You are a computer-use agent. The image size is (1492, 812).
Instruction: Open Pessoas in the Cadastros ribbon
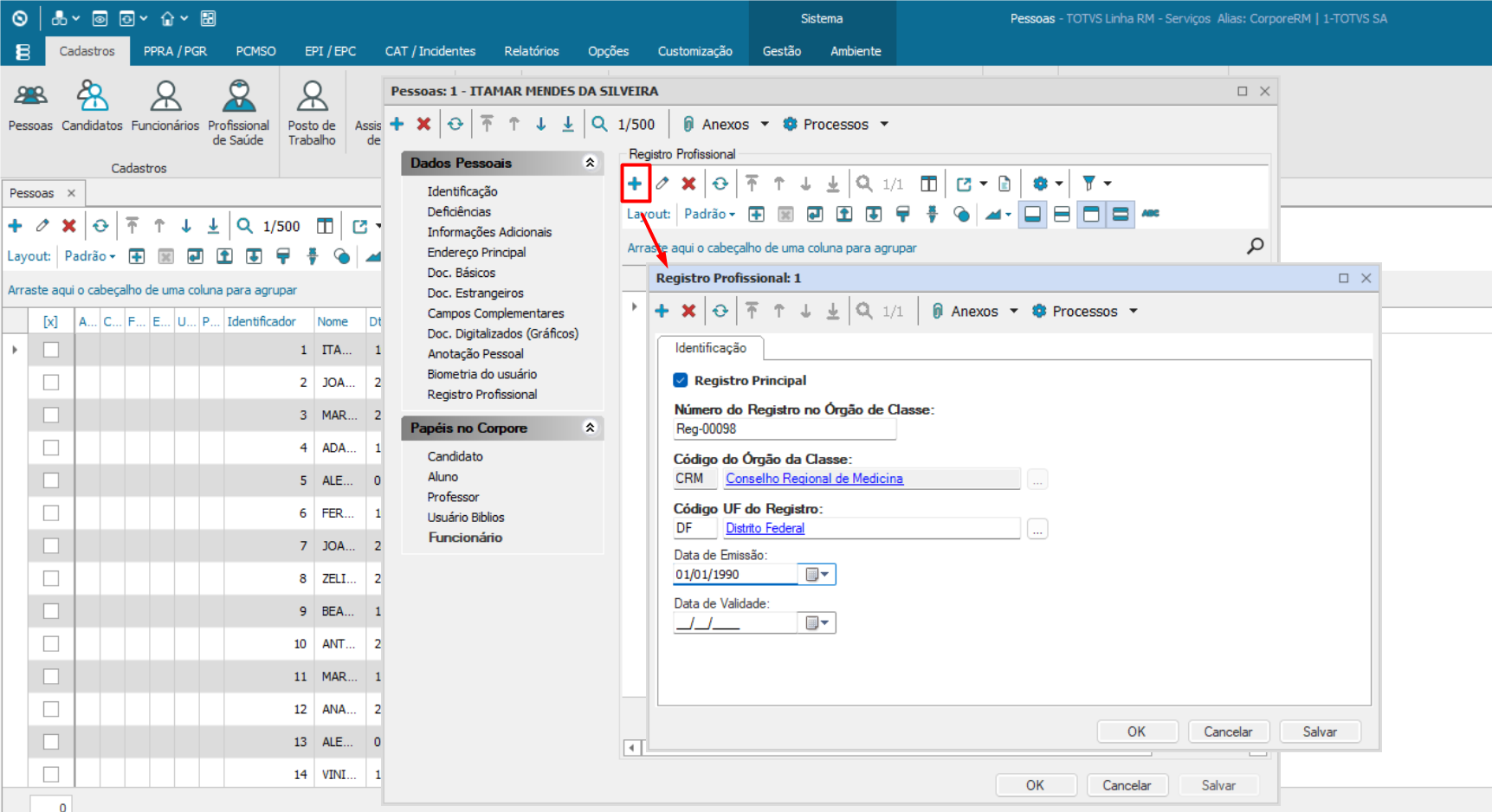click(30, 106)
